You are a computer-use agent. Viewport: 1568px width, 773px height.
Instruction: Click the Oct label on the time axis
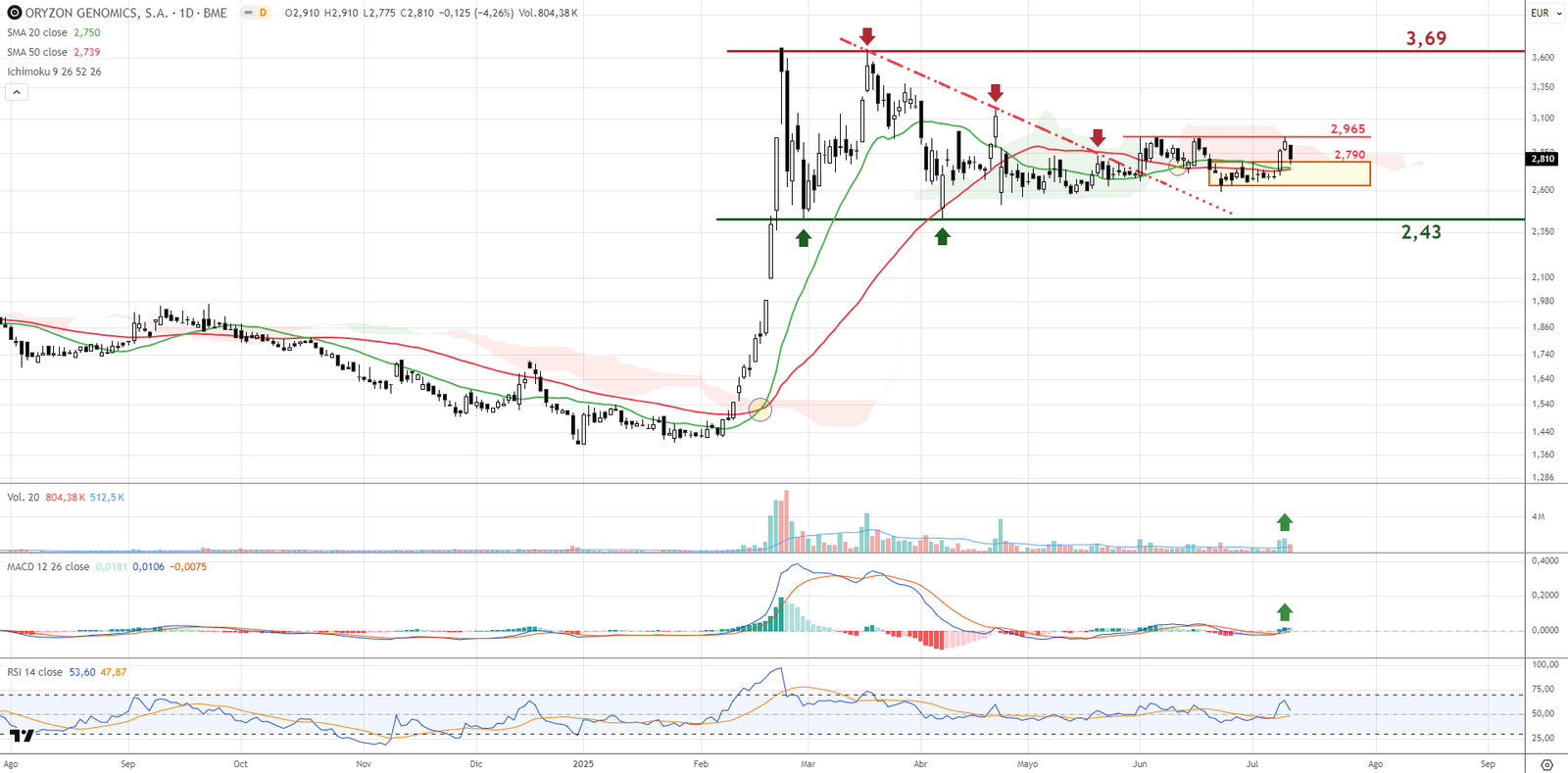[241, 764]
